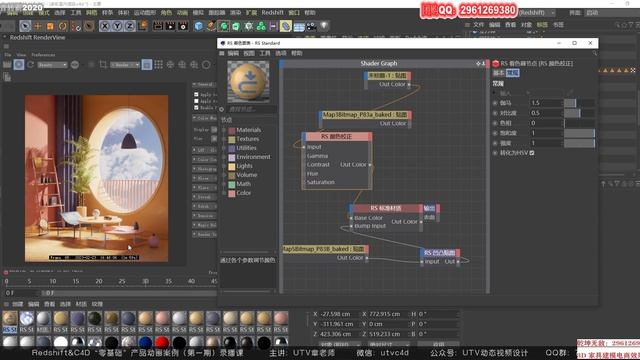Select the first RS St material thumbnail
Viewport: 640px width, 360px height.
tap(10, 322)
